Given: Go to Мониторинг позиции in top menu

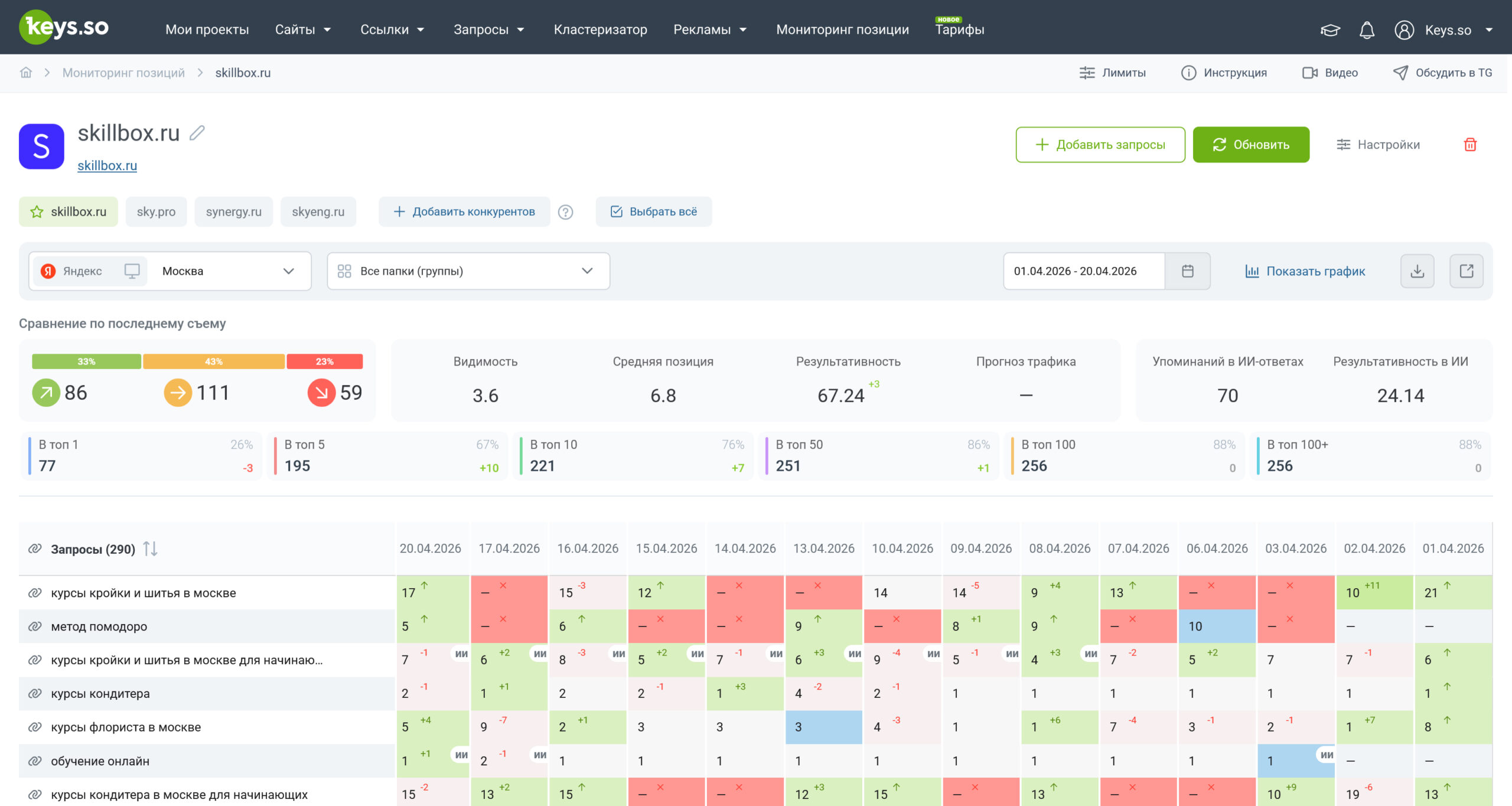Looking at the screenshot, I should point(842,30).
